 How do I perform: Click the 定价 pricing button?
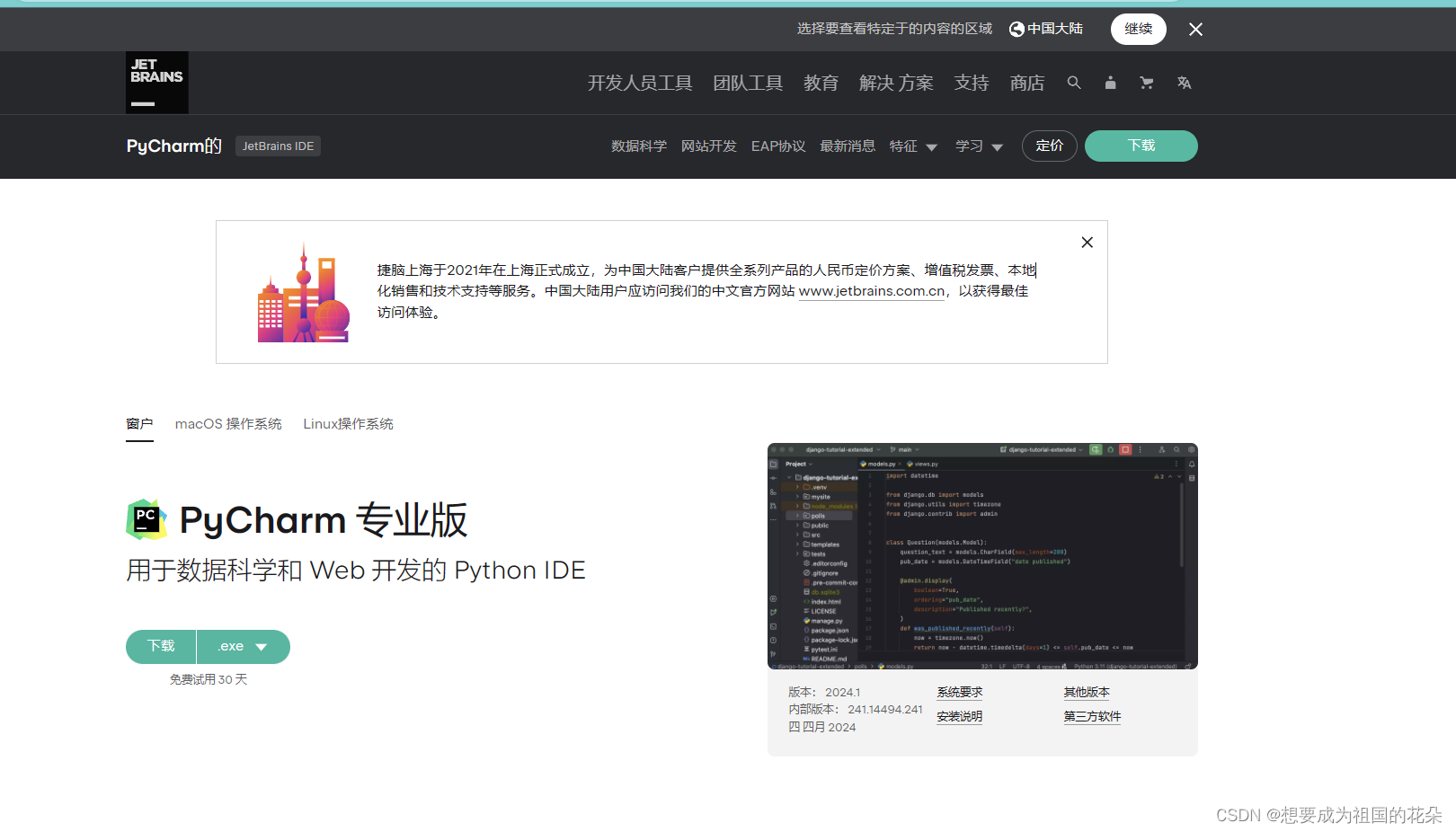coord(1050,146)
